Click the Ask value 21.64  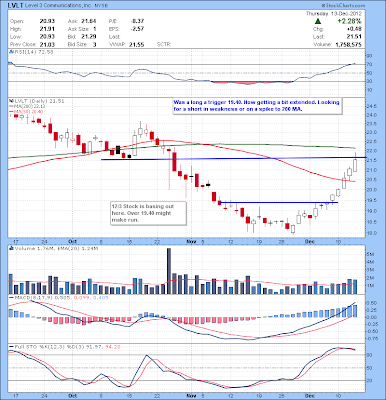pyautogui.click(x=89, y=21)
